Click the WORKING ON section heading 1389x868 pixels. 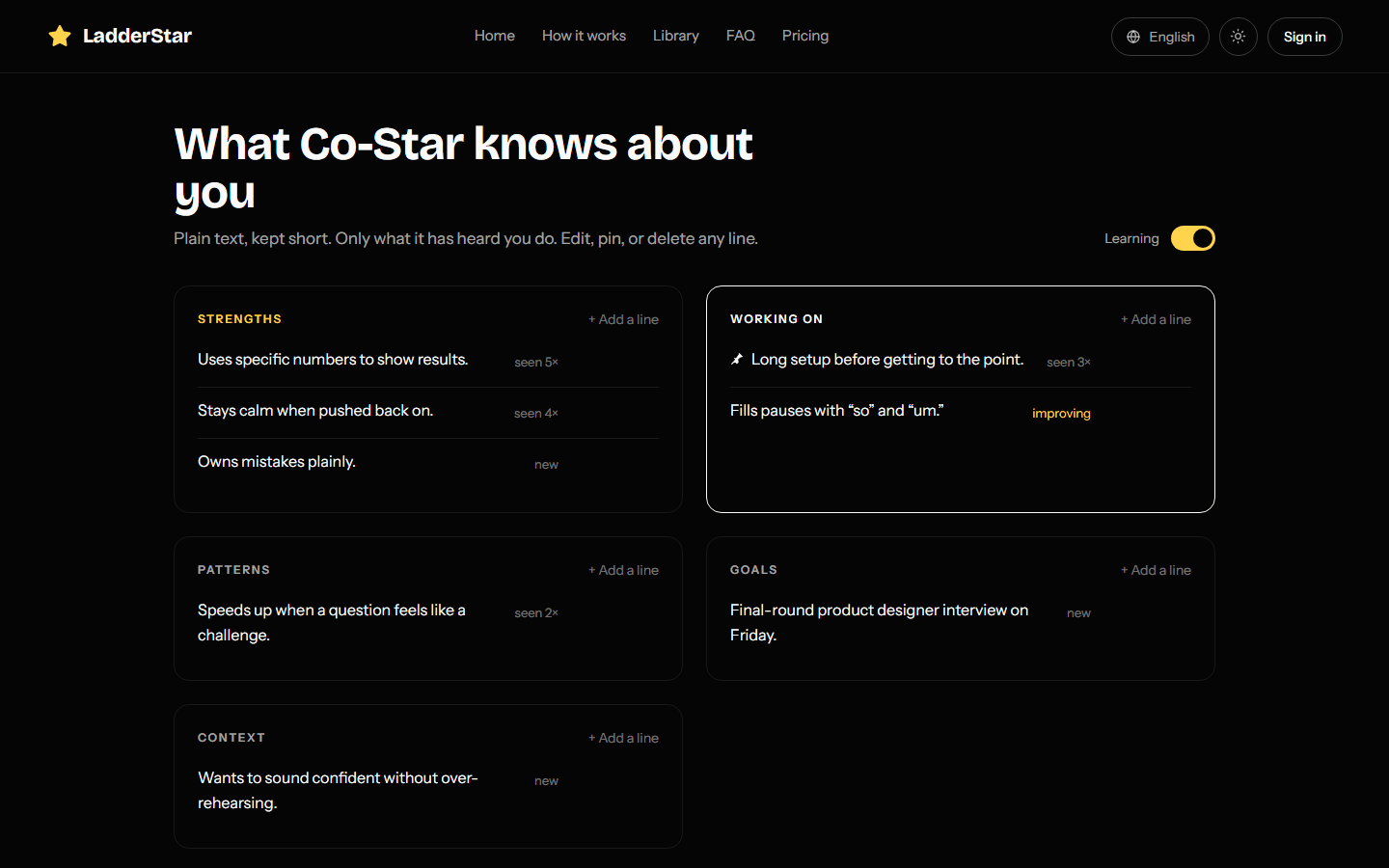pos(776,319)
